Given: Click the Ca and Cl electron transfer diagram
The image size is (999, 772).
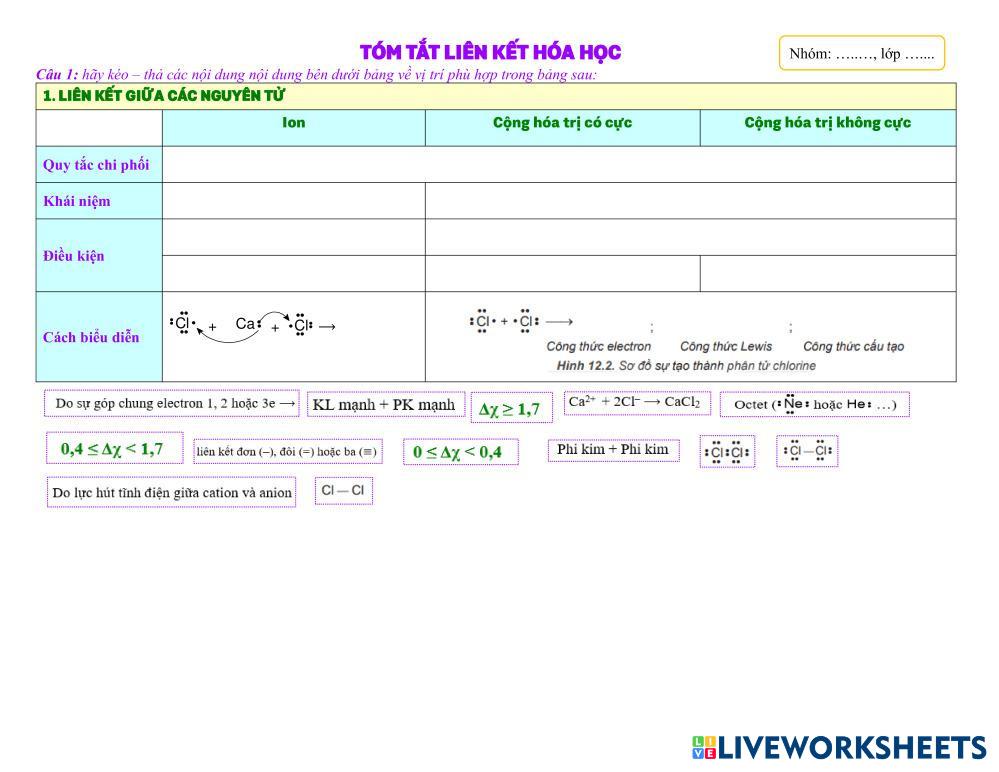Looking at the screenshot, I should [x=254, y=325].
